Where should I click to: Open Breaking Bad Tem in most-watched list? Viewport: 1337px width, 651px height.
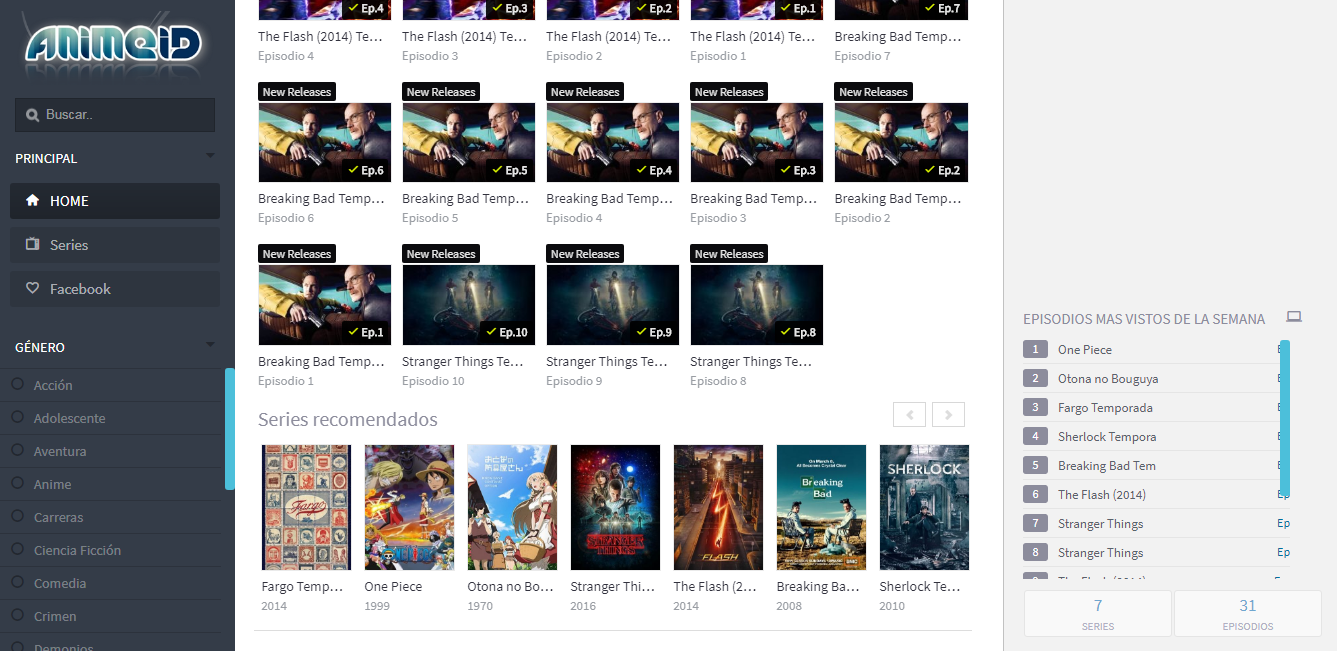click(1107, 466)
